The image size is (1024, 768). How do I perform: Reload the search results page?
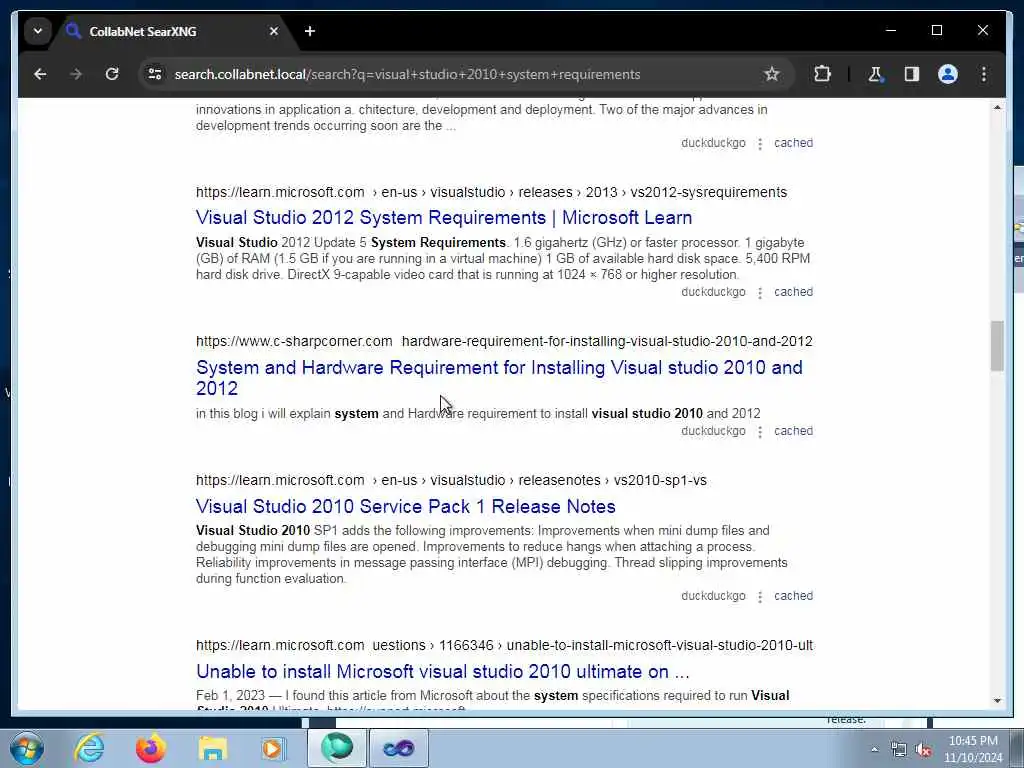(112, 74)
